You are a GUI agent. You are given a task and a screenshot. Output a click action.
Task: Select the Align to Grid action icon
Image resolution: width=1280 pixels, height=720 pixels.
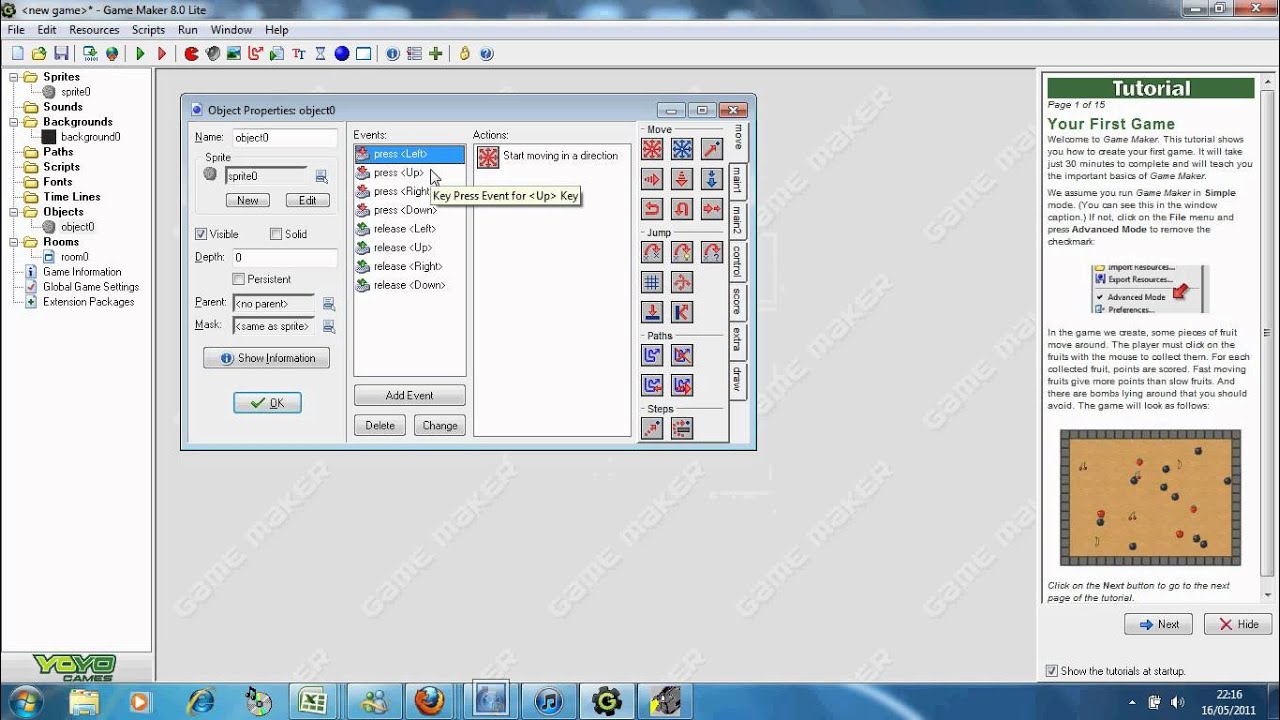click(652, 283)
